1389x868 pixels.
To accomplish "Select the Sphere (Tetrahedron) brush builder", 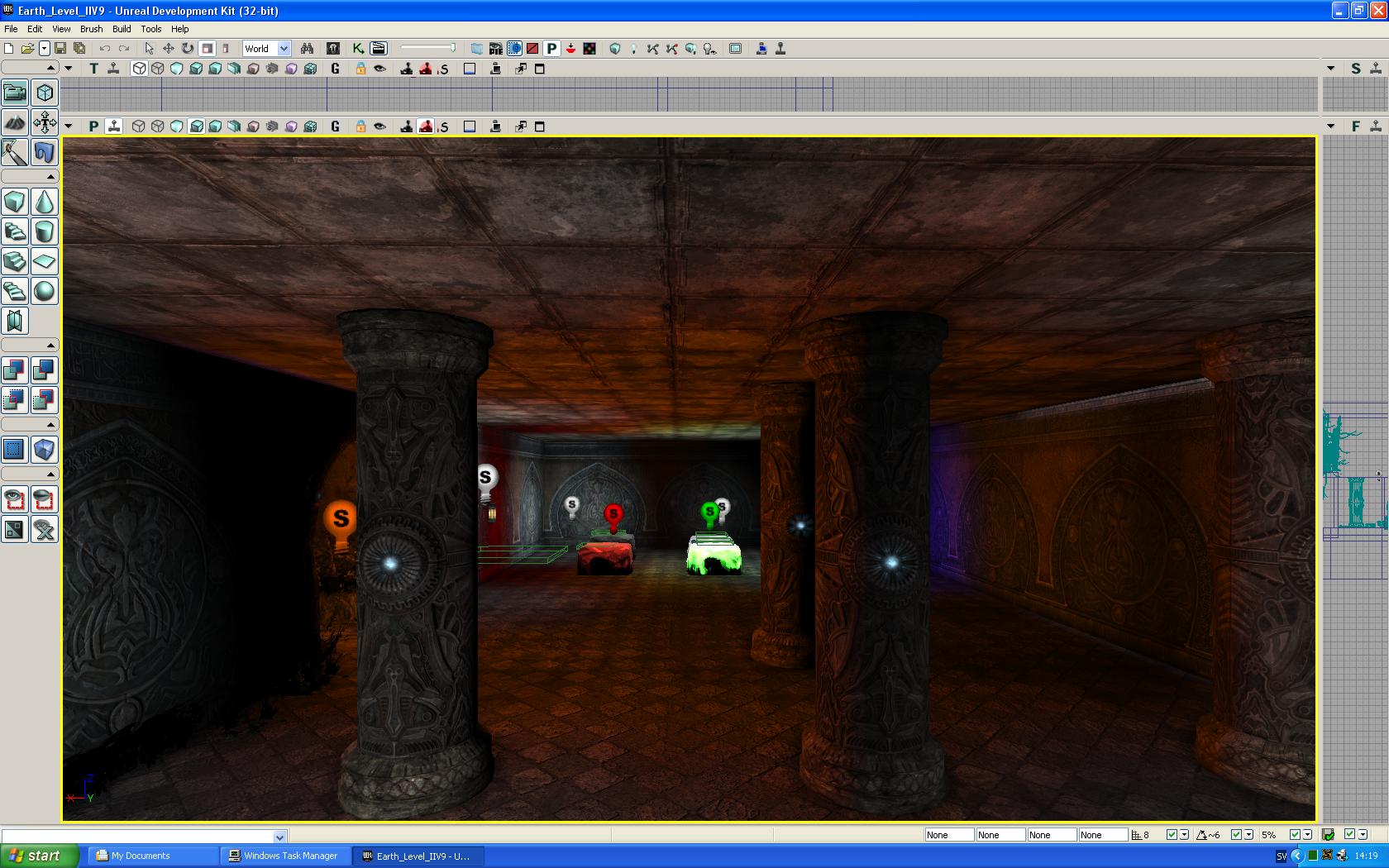I will (45, 291).
